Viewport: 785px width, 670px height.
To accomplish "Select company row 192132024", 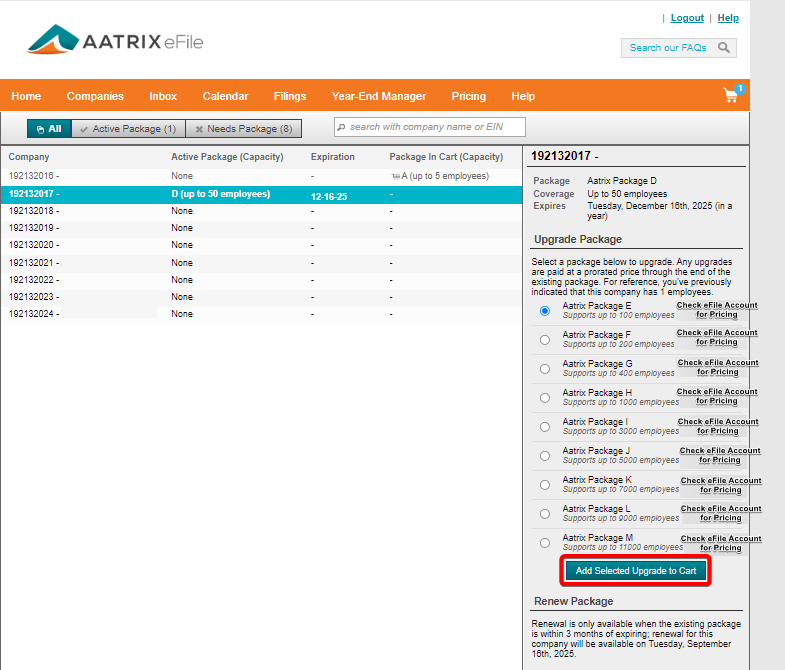I will coord(261,314).
